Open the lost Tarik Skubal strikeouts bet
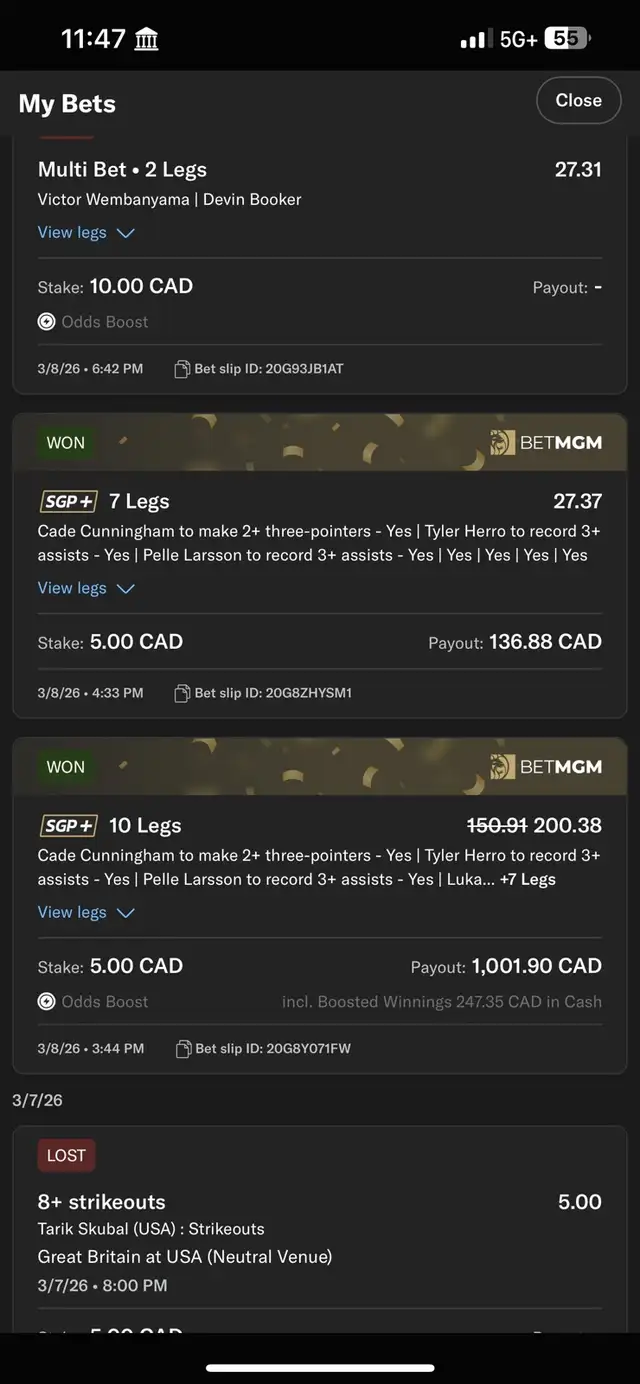 coord(320,1230)
